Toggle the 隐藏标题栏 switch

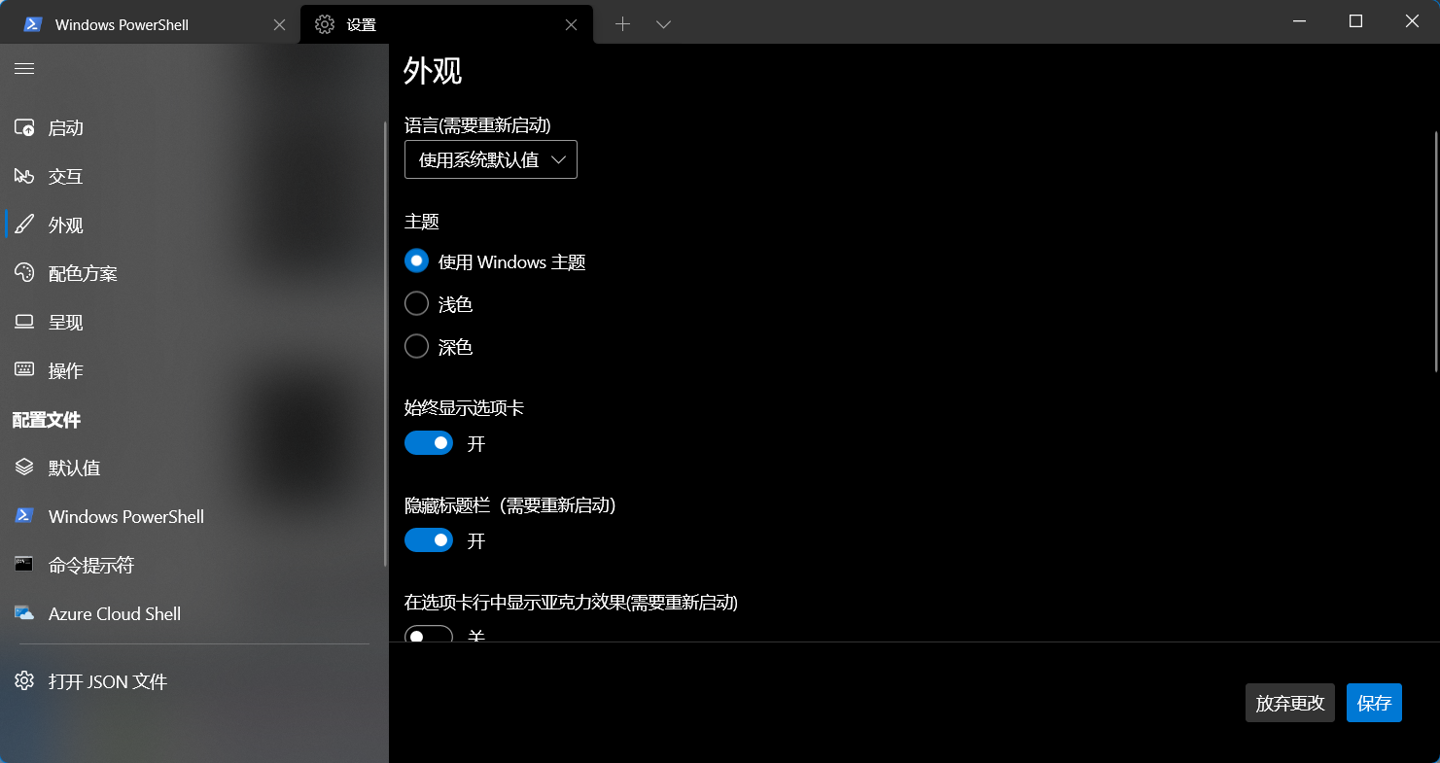click(429, 540)
